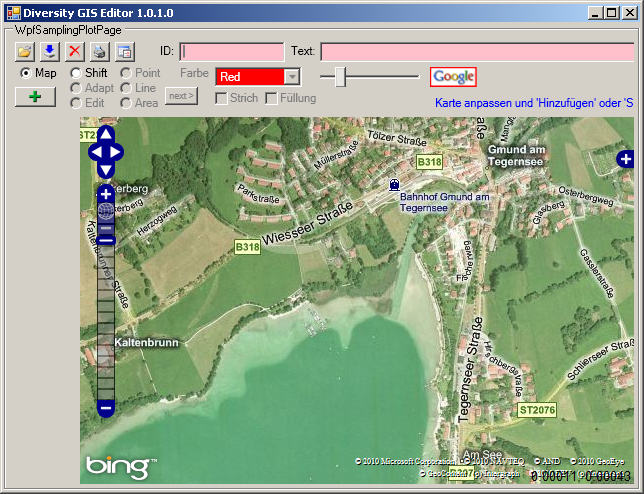Click the blue download arrow icon
The height and width of the screenshot is (494, 644).
49,51
